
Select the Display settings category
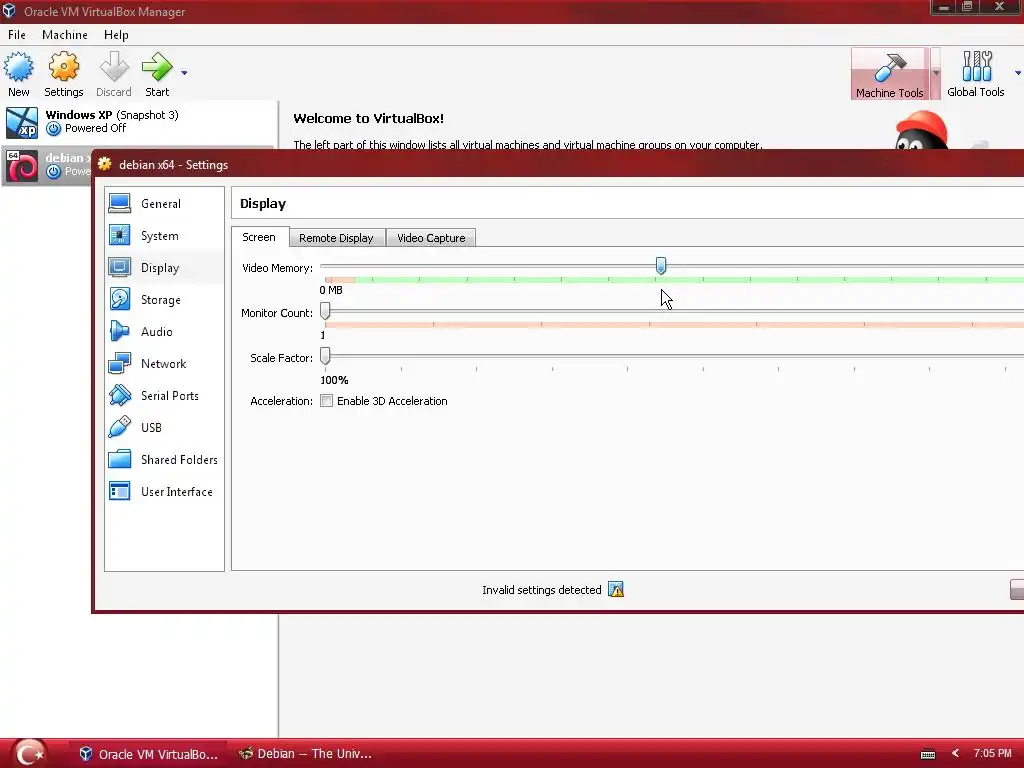pyautogui.click(x=164, y=268)
